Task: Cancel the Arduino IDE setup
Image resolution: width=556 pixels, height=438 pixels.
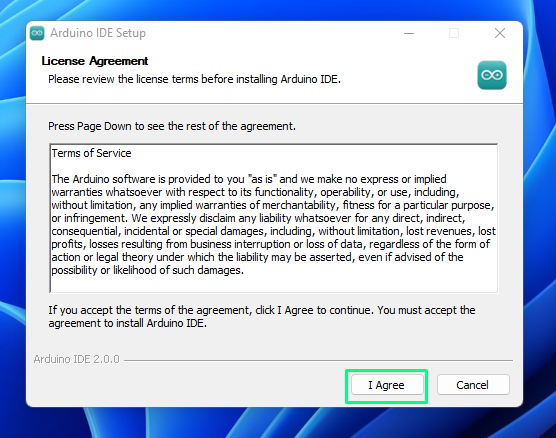Action: (473, 385)
